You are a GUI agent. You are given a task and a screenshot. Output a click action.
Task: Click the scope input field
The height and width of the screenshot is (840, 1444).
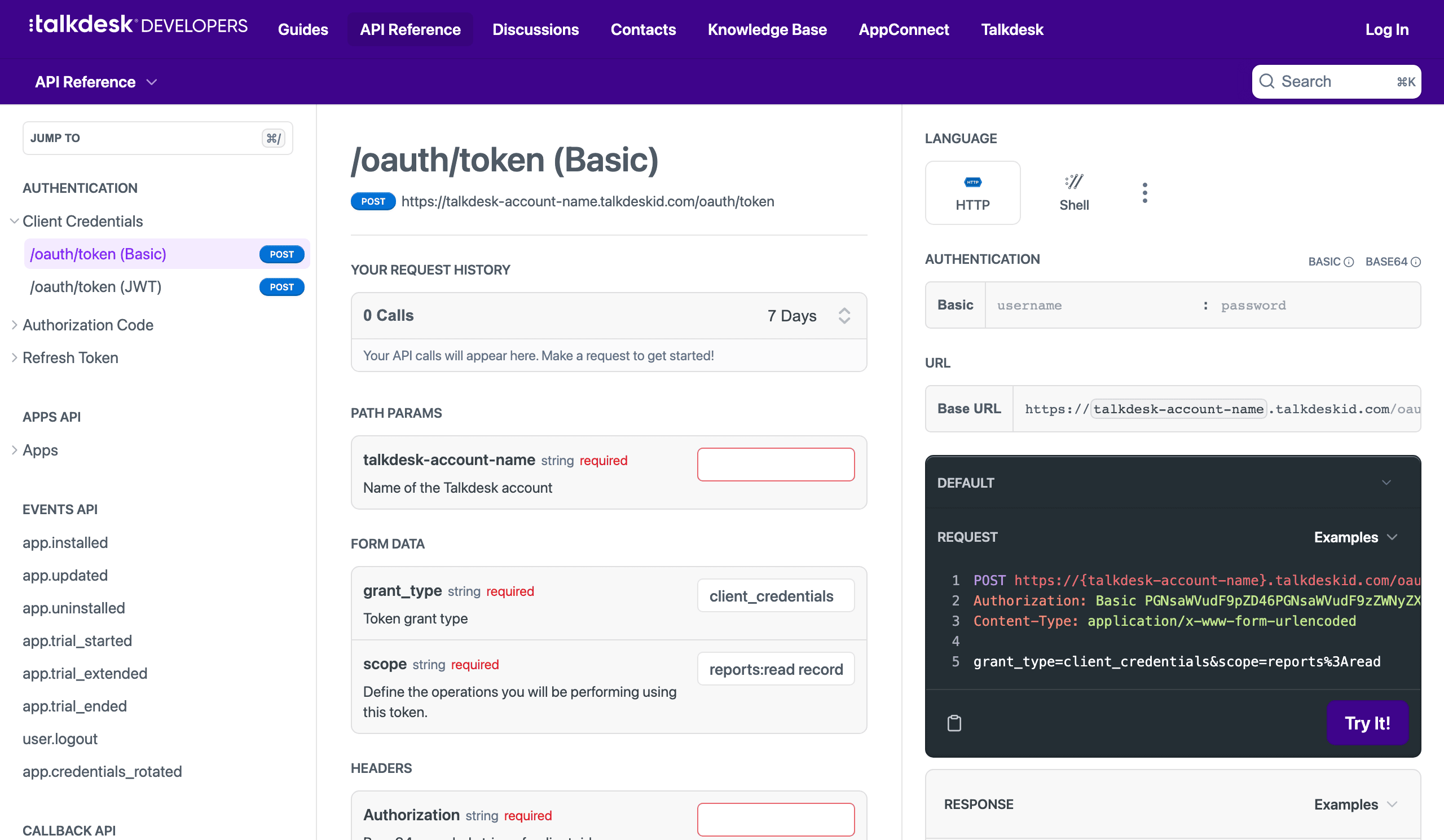point(775,669)
